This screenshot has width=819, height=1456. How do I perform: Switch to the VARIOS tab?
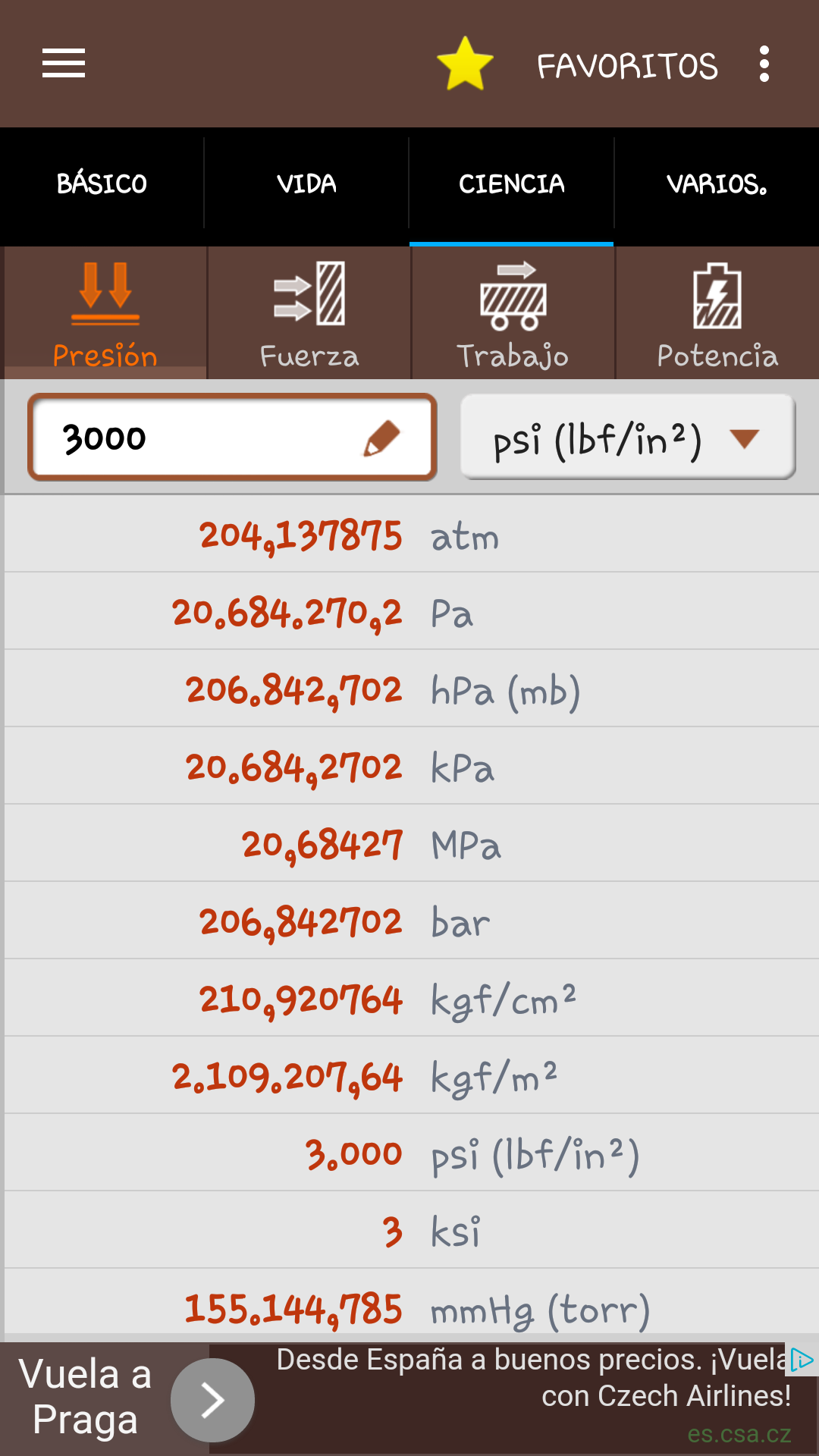(x=717, y=184)
